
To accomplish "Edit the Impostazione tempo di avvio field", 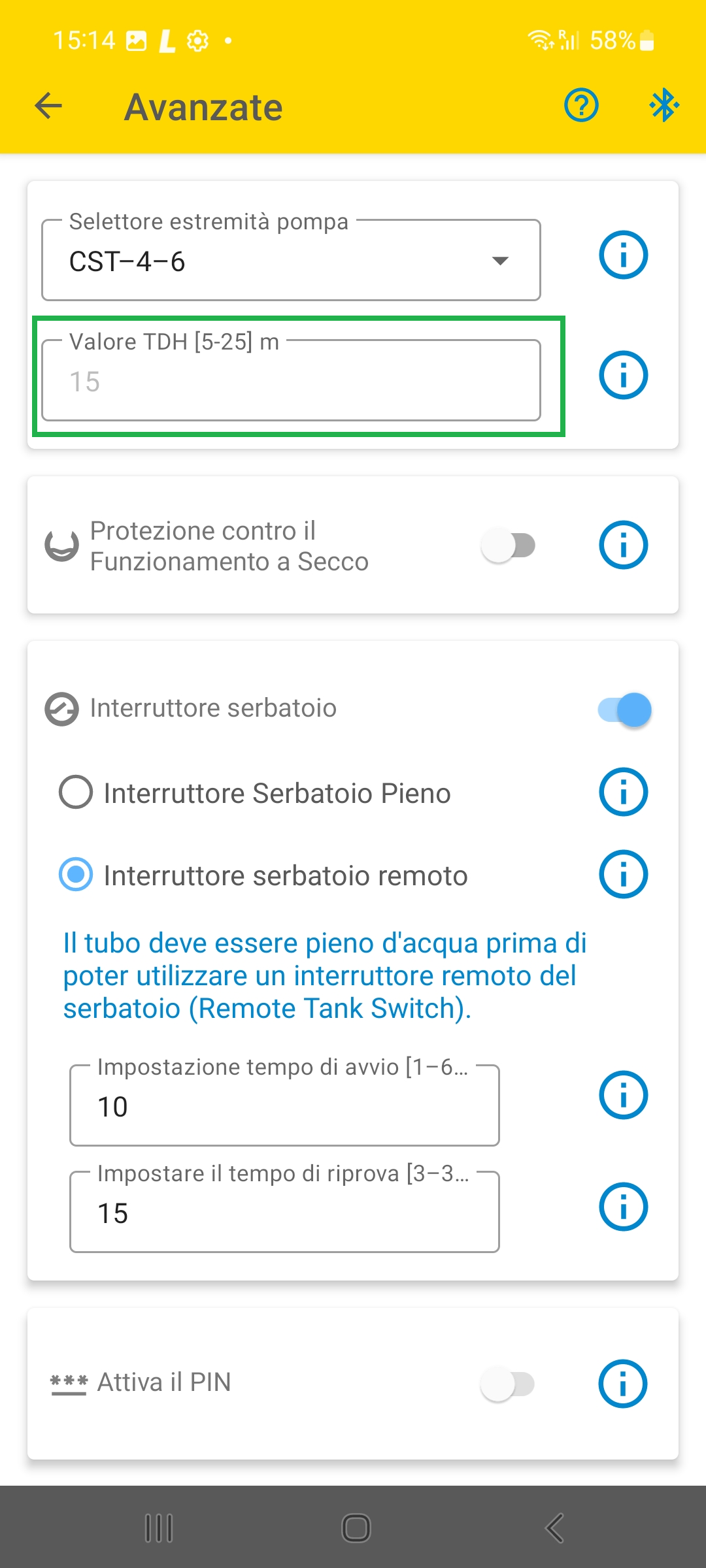I will point(284,1106).
